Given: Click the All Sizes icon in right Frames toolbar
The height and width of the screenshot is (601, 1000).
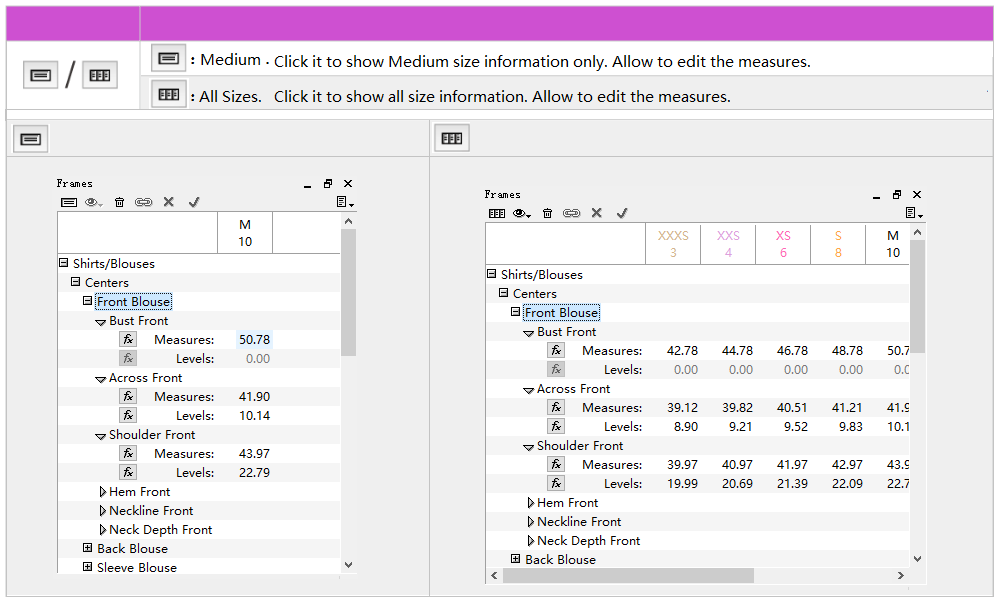Looking at the screenshot, I should (496, 213).
